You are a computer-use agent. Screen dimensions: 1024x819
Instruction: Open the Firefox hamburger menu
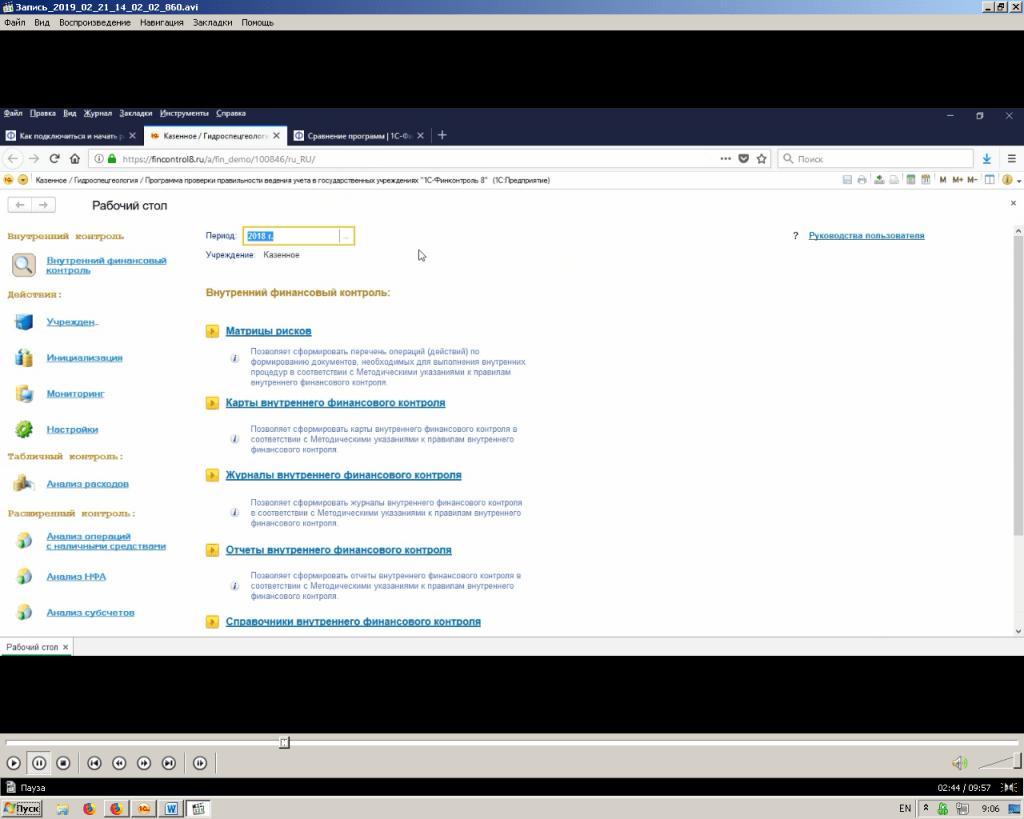pos(1011,159)
